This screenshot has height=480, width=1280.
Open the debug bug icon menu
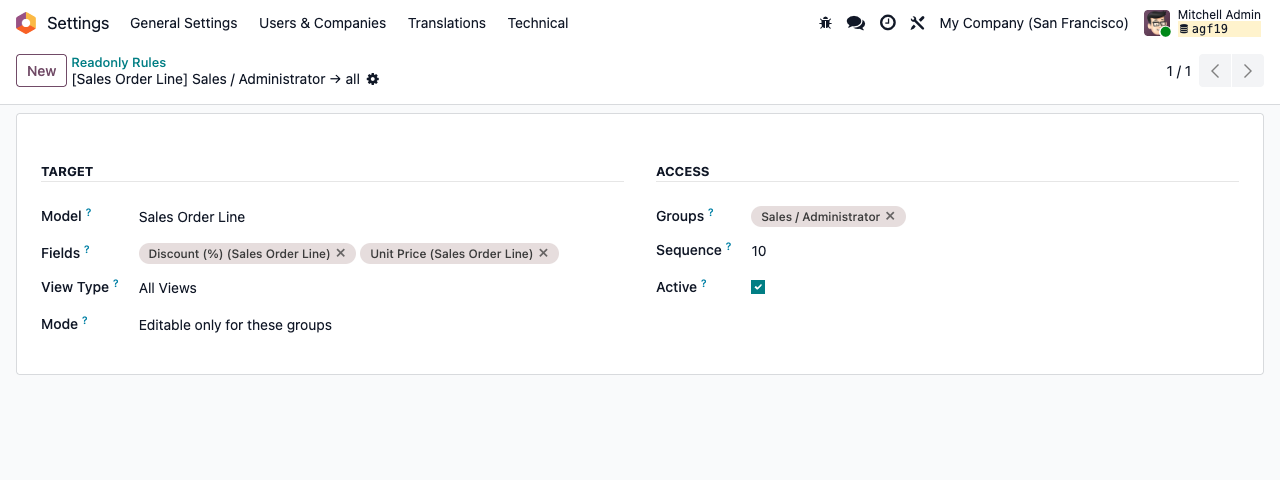825,23
